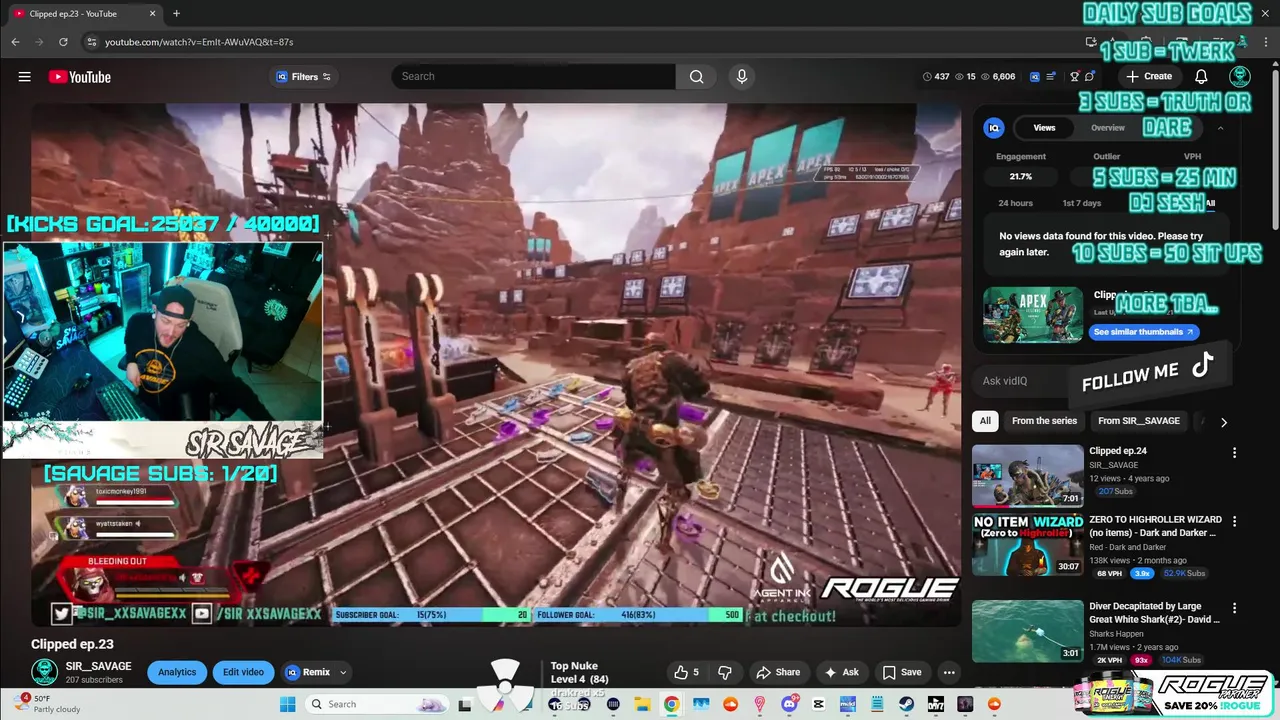Open the Windows Start menu
The image size is (1280, 720).
tap(287, 704)
